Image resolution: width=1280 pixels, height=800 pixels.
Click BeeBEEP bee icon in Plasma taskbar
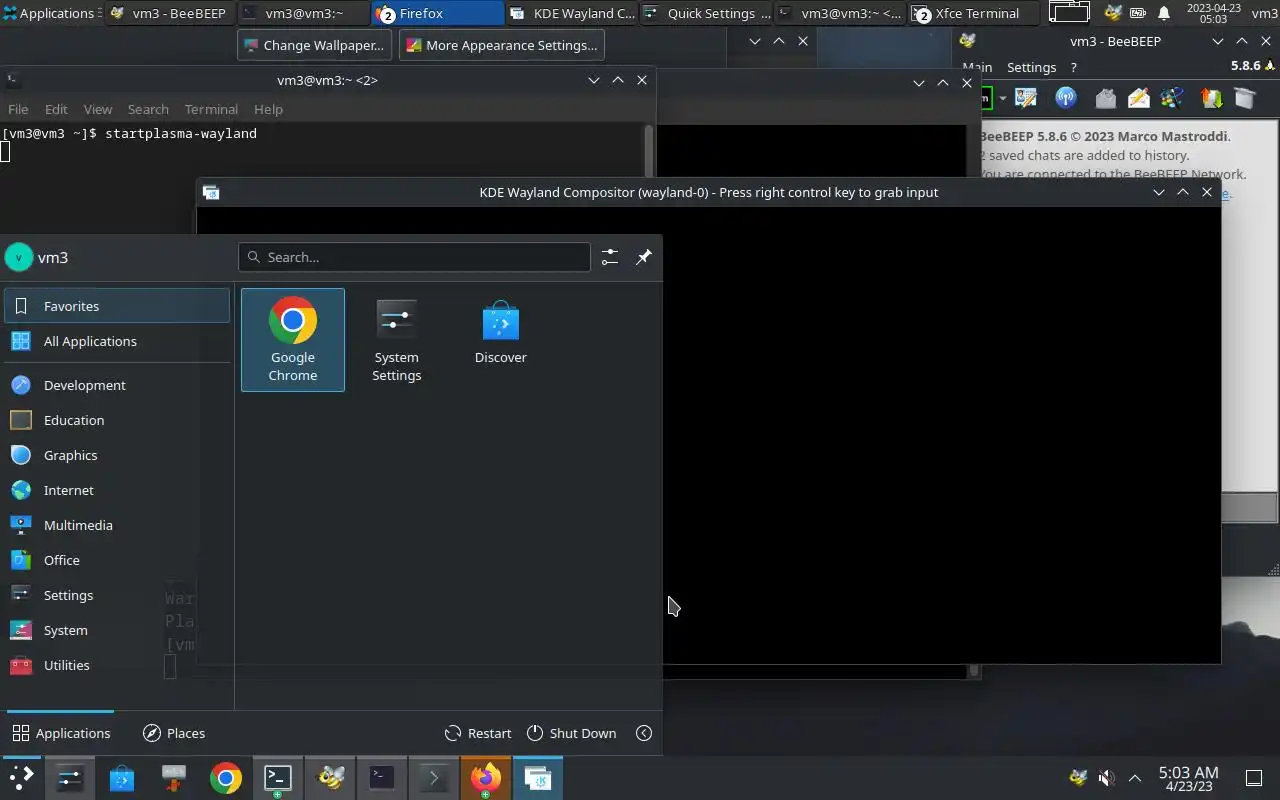click(x=330, y=778)
